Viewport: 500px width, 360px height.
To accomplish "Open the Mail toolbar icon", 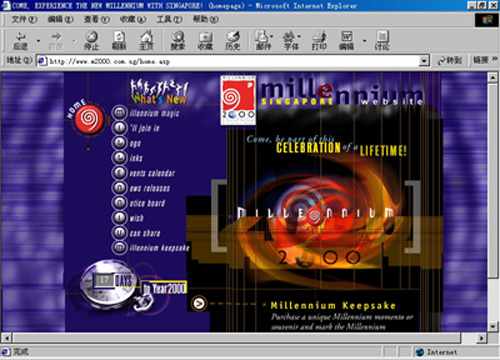I will click(263, 40).
